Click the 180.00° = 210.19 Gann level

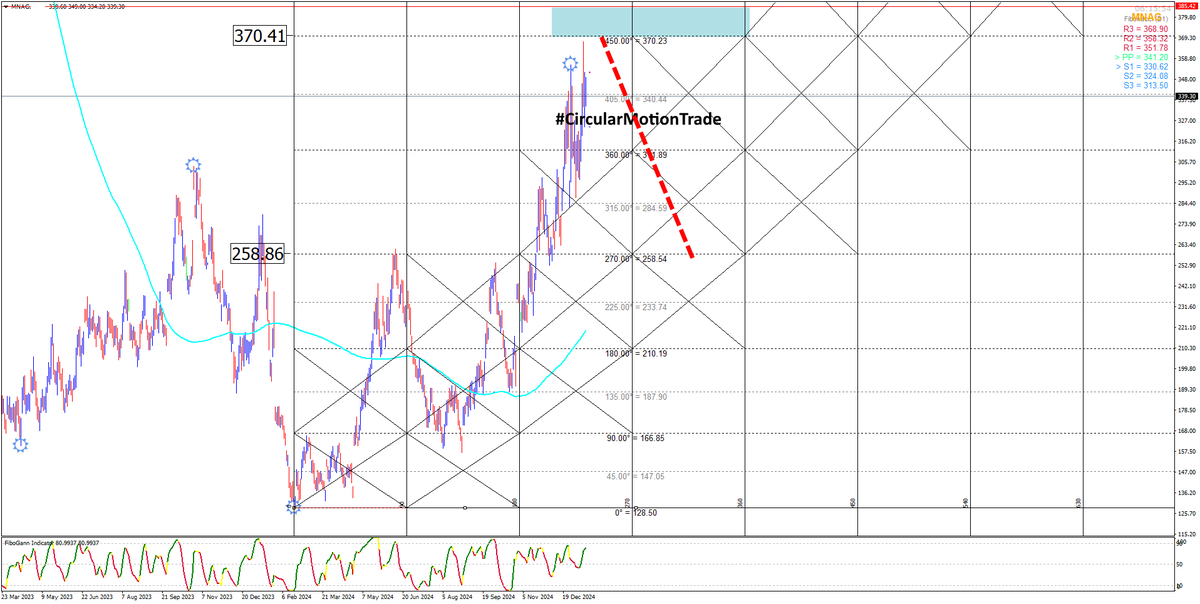pos(636,353)
